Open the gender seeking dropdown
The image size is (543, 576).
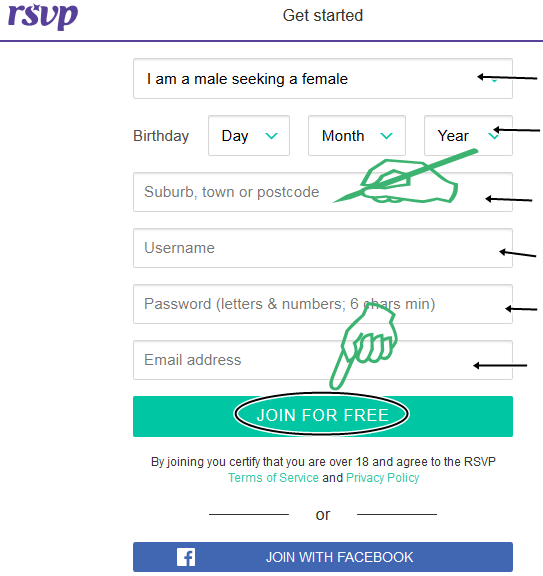pyautogui.click(x=323, y=79)
